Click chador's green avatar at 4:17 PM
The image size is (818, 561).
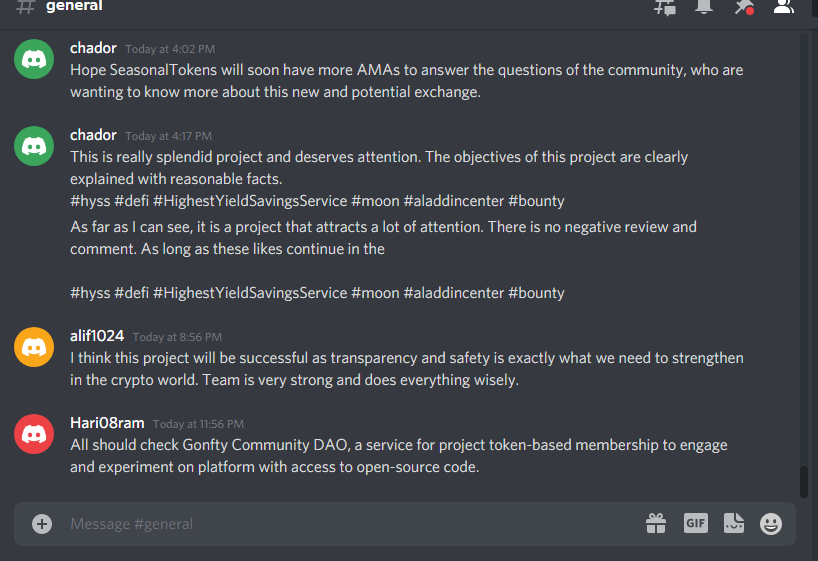point(34,146)
